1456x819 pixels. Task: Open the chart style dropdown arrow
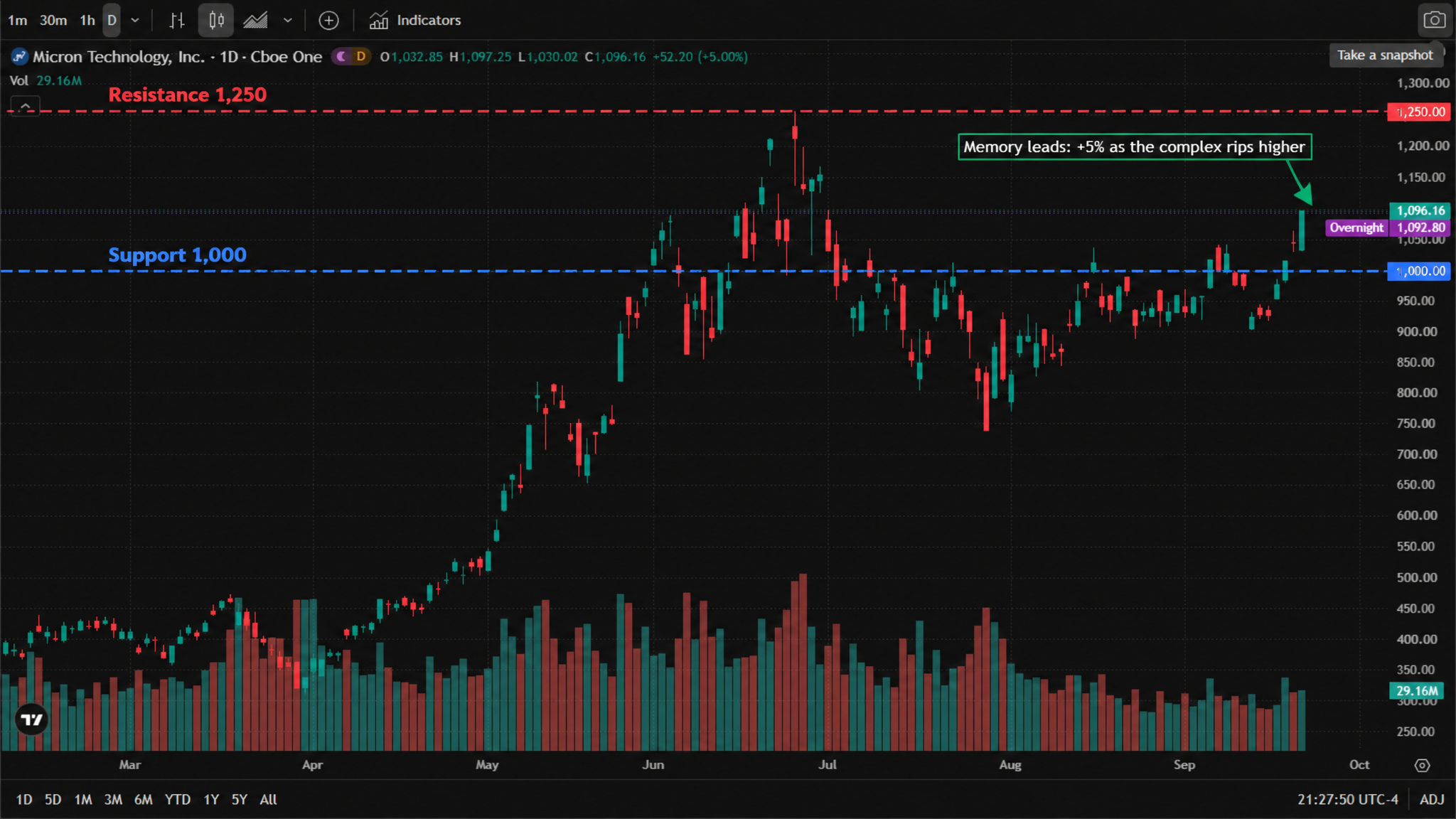288,21
